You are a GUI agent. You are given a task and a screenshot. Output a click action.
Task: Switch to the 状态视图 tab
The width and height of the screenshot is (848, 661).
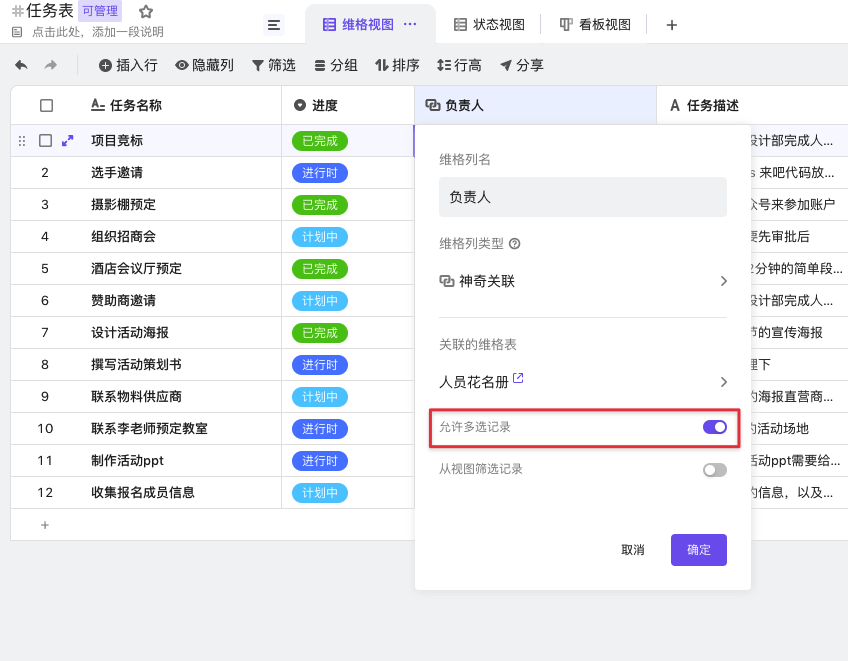point(489,25)
